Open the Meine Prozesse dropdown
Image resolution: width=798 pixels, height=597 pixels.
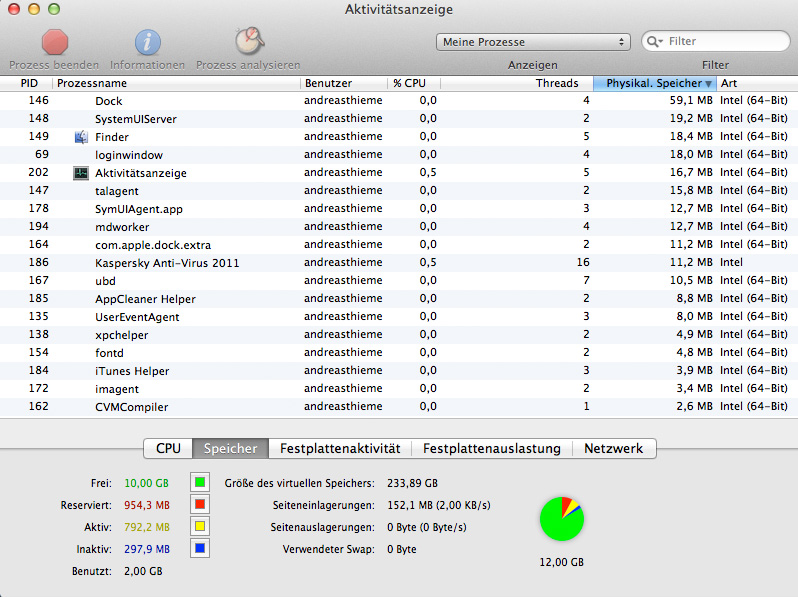click(x=533, y=42)
